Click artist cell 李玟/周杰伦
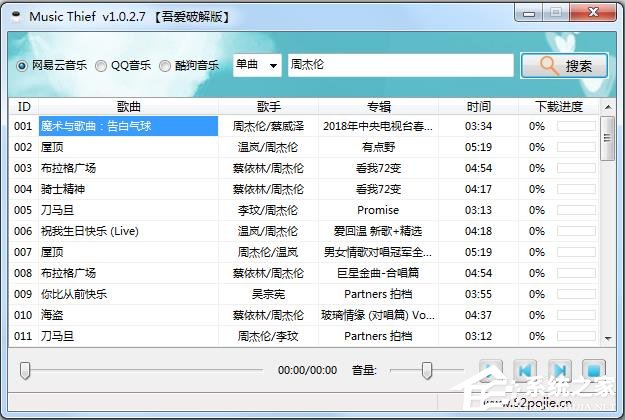This screenshot has width=625, height=420. pos(268,210)
